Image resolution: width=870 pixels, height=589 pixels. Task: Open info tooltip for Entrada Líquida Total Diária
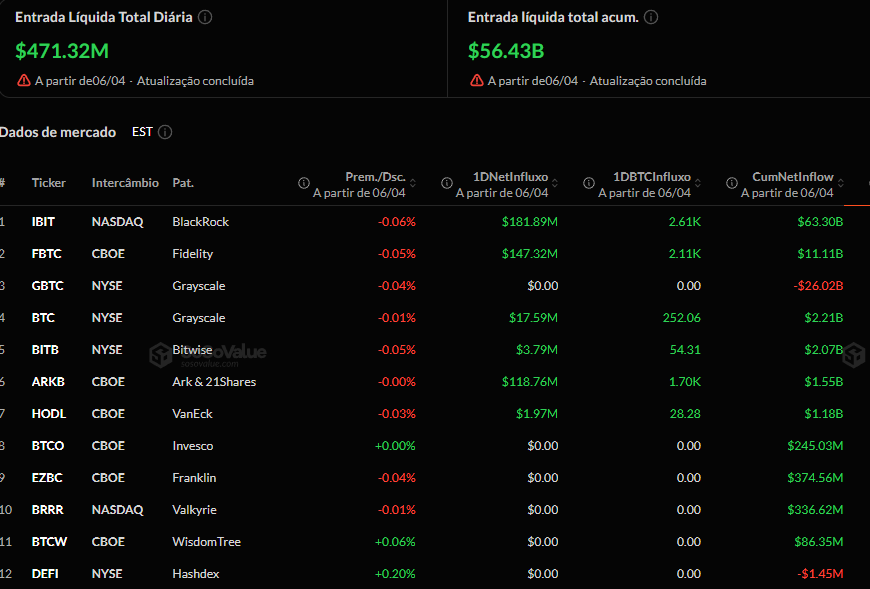pyautogui.click(x=205, y=15)
